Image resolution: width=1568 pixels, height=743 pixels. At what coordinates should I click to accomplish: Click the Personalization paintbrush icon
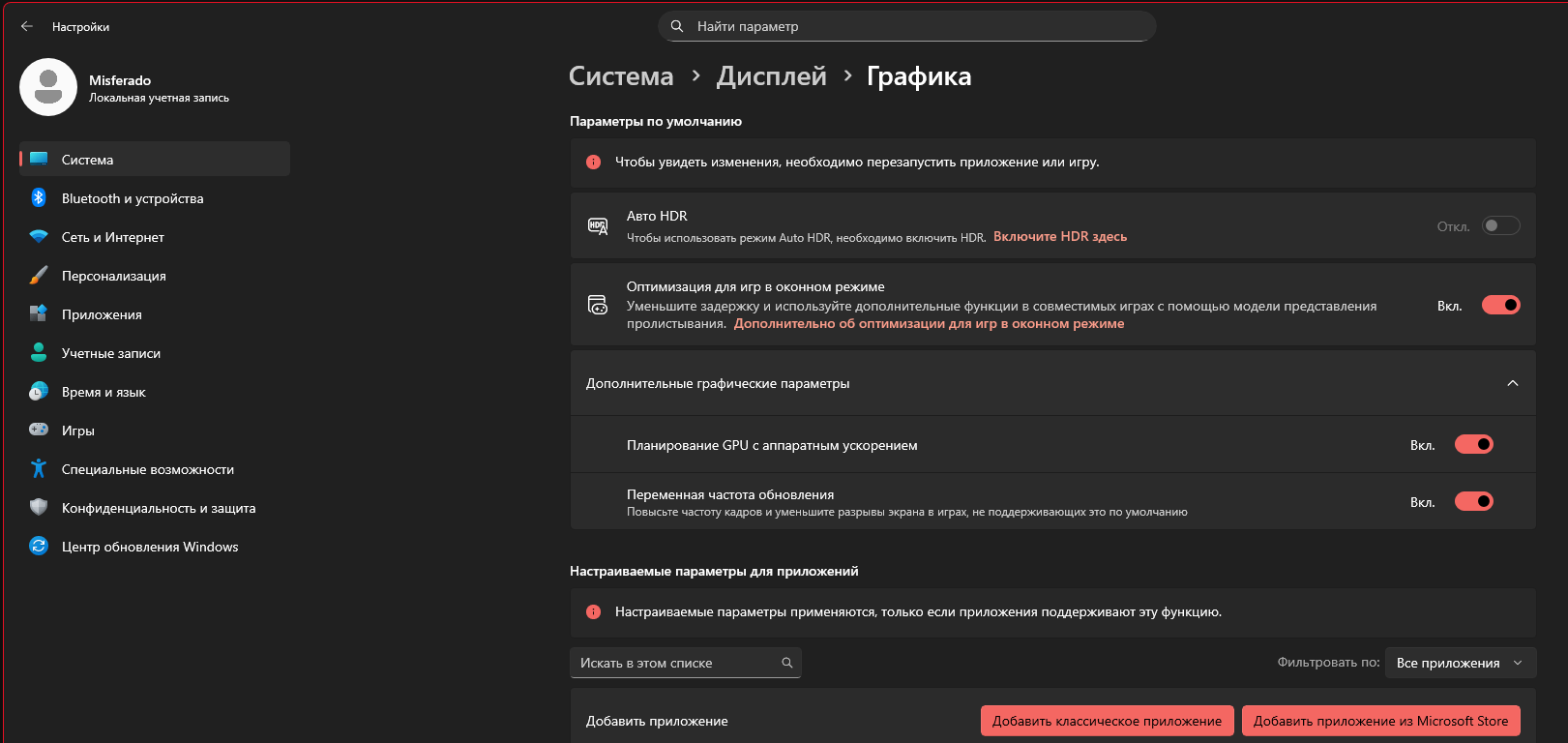[39, 276]
